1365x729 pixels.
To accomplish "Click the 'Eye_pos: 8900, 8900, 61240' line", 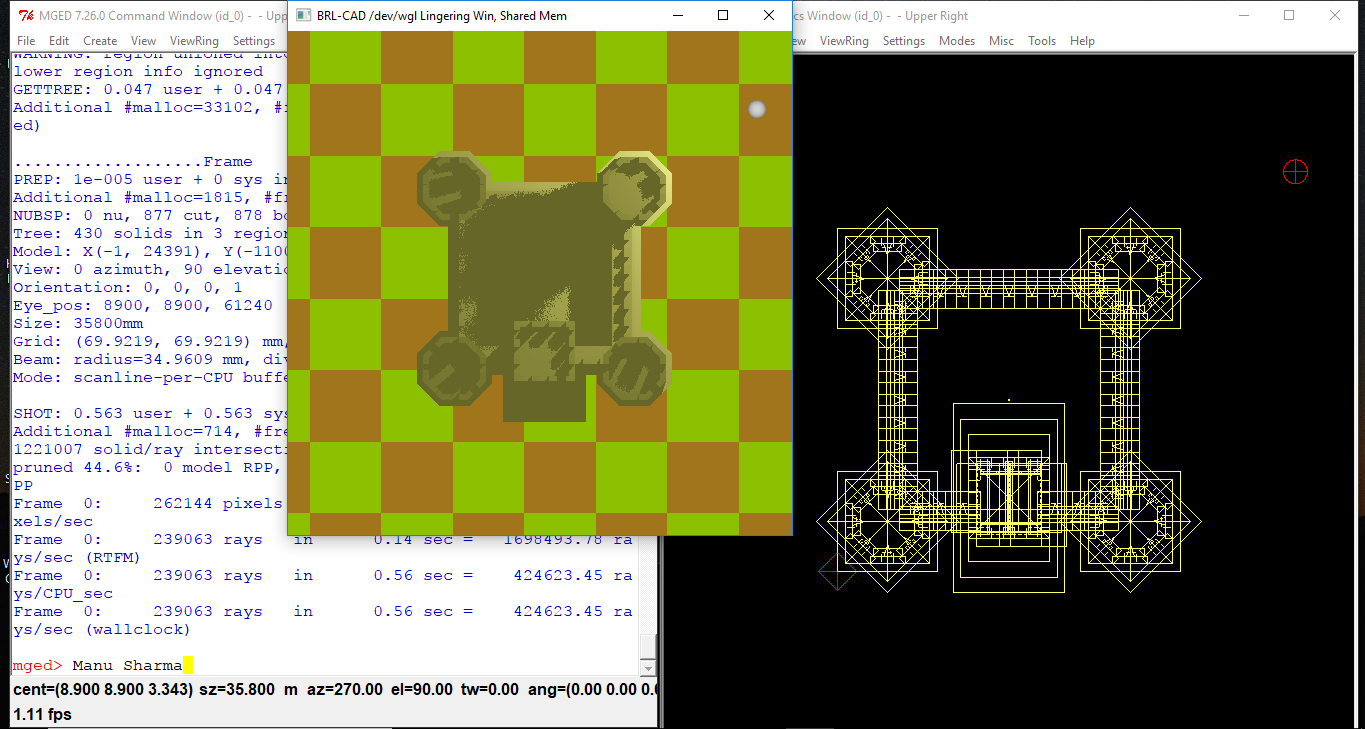I will (143, 306).
